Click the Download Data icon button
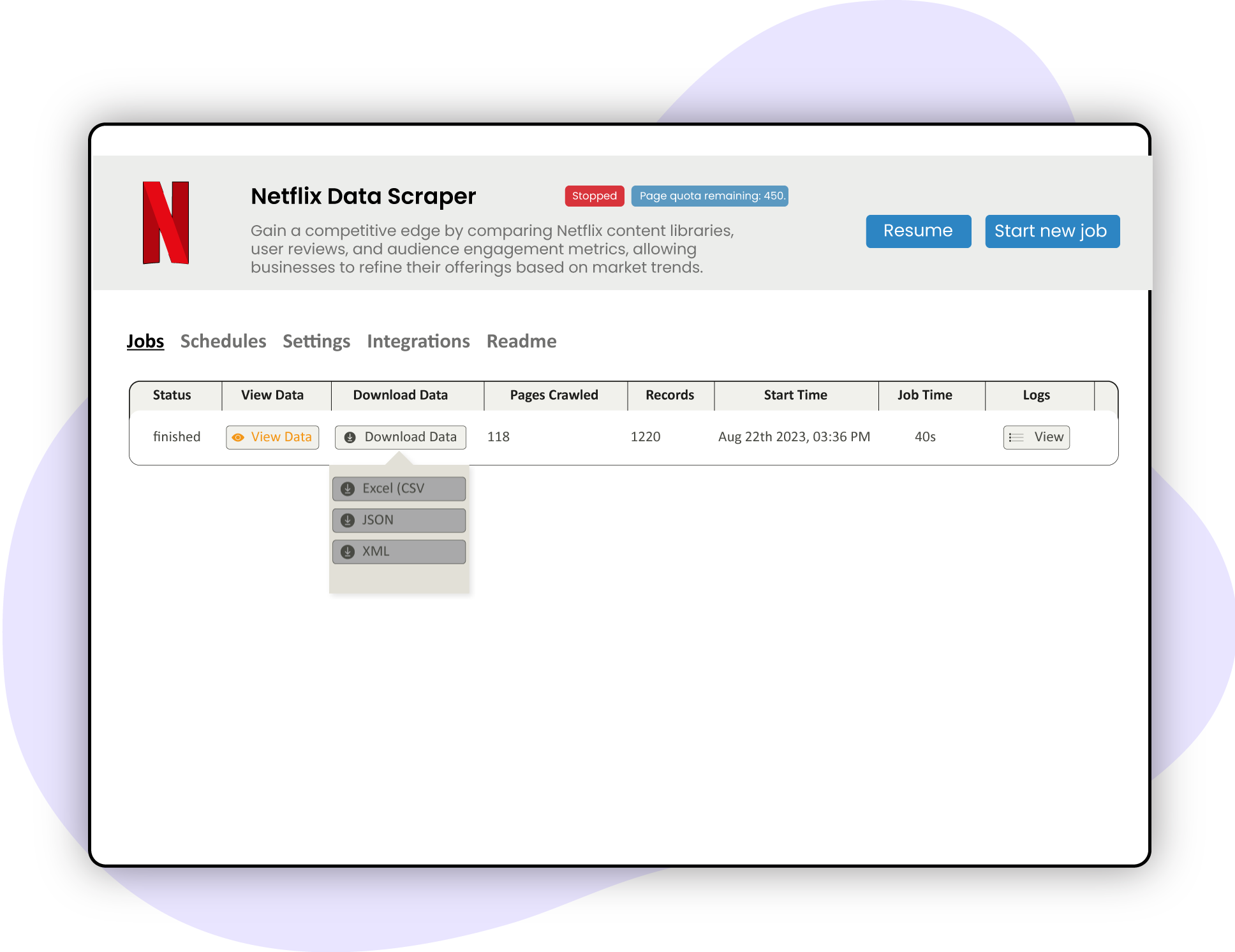Viewport: 1235px width, 952px height. [x=349, y=436]
